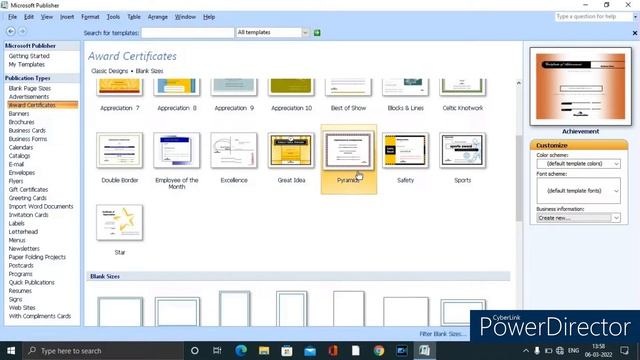Click the network globe tray icon
The image size is (640, 360).
point(560,351)
